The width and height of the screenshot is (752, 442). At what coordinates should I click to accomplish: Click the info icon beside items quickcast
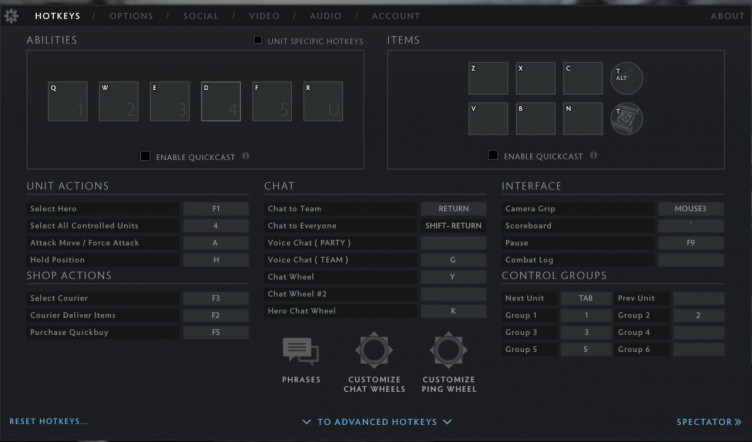tap(593, 156)
